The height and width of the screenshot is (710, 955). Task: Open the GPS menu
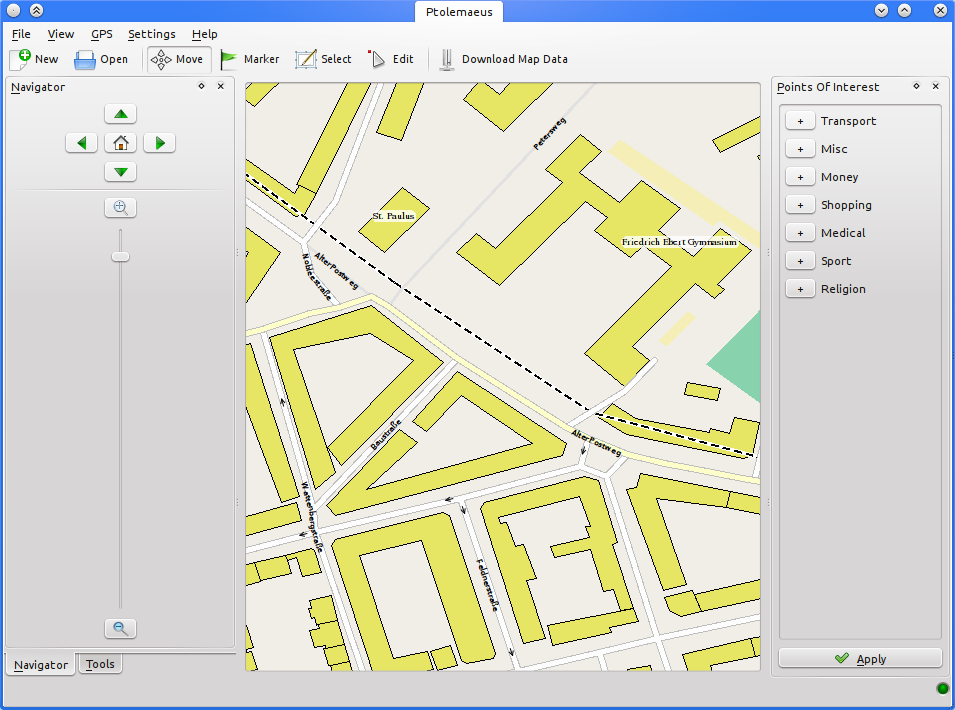pos(101,34)
